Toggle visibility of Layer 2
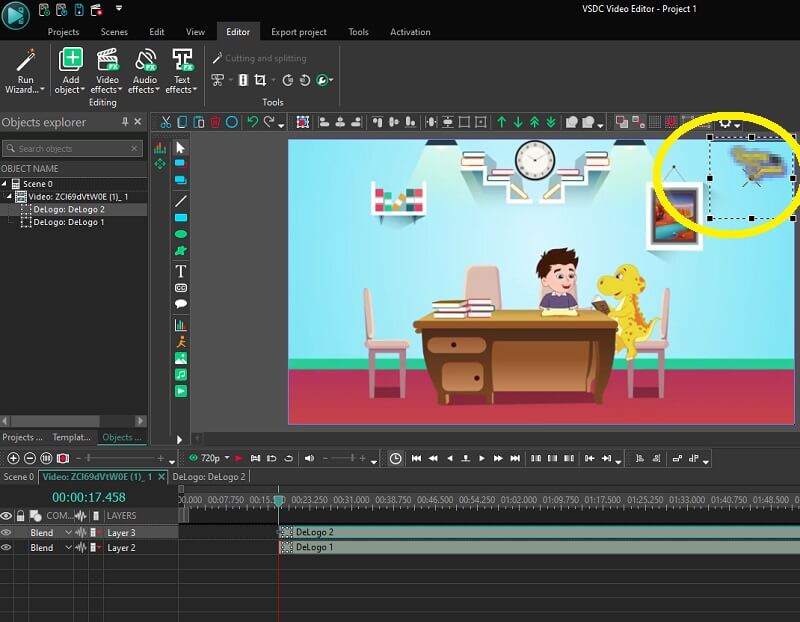This screenshot has height=622, width=800. pos(7,548)
